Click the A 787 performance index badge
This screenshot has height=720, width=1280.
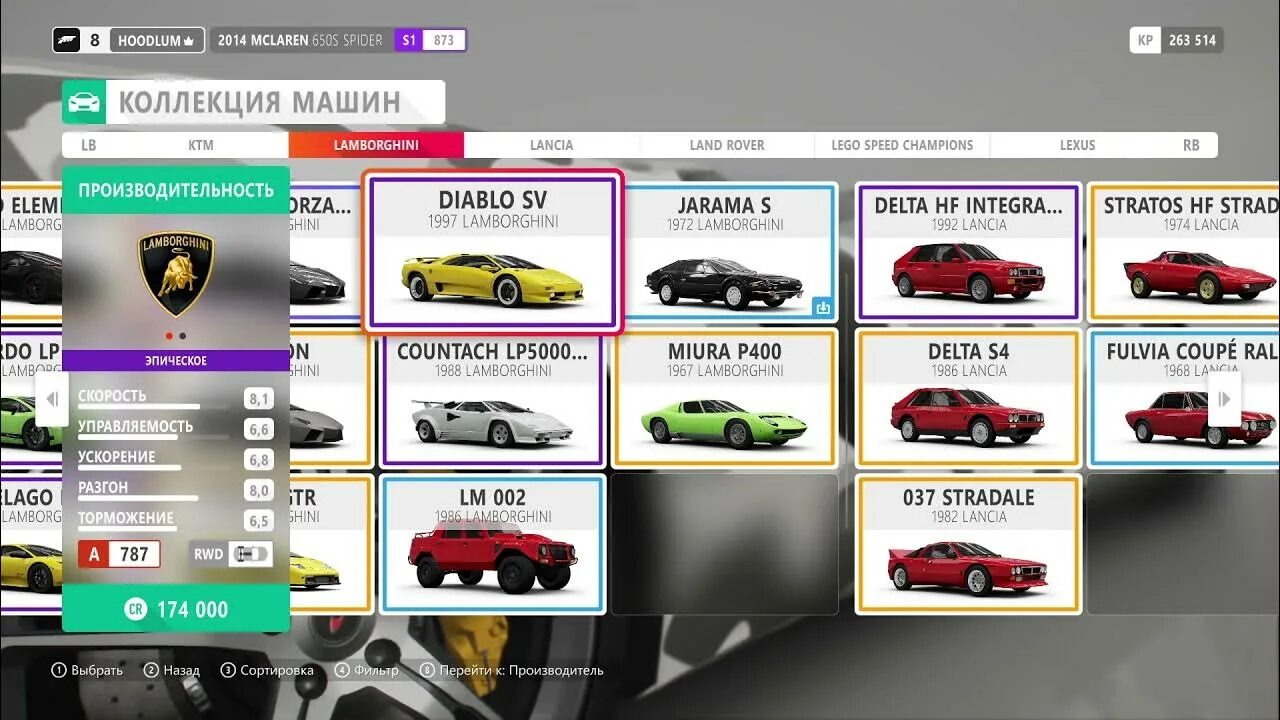pyautogui.click(x=119, y=554)
